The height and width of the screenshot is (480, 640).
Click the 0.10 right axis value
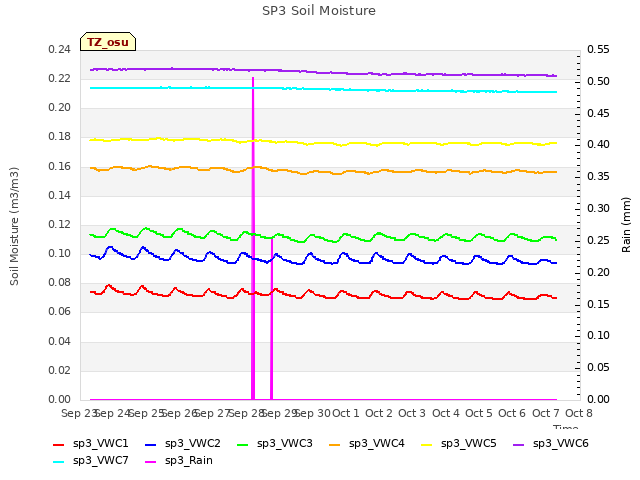click(x=598, y=336)
